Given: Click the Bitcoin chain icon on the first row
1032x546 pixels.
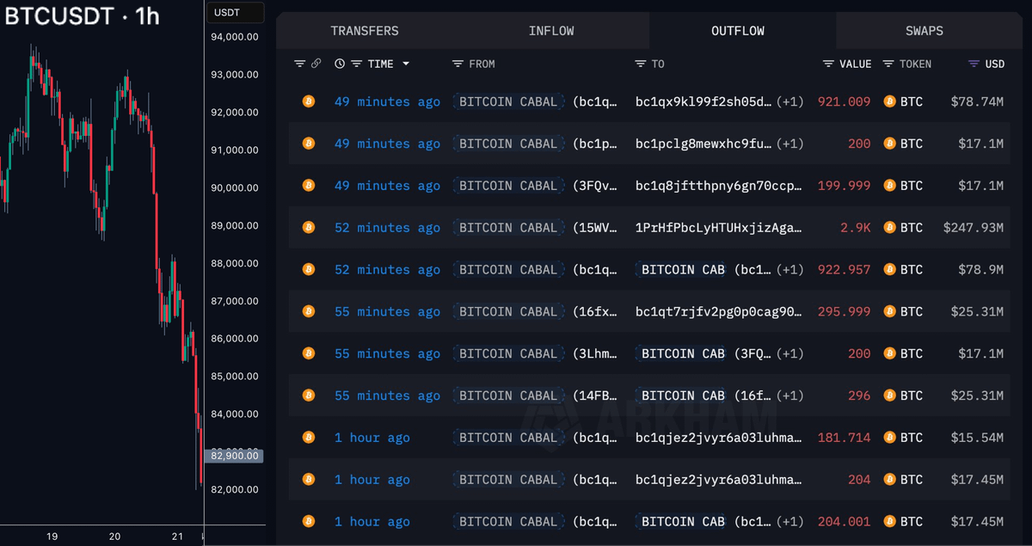Looking at the screenshot, I should (x=308, y=102).
